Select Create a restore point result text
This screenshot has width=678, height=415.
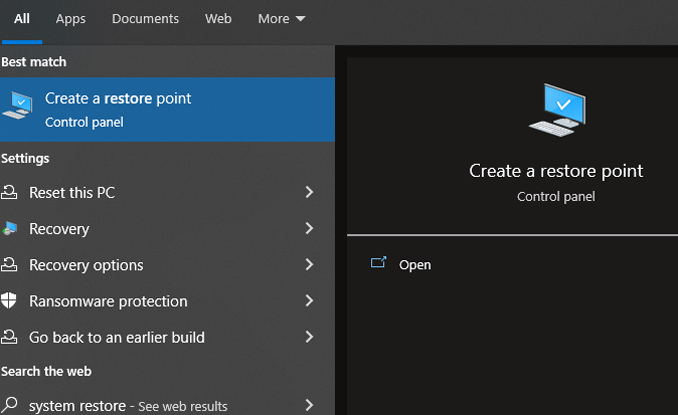coord(118,99)
